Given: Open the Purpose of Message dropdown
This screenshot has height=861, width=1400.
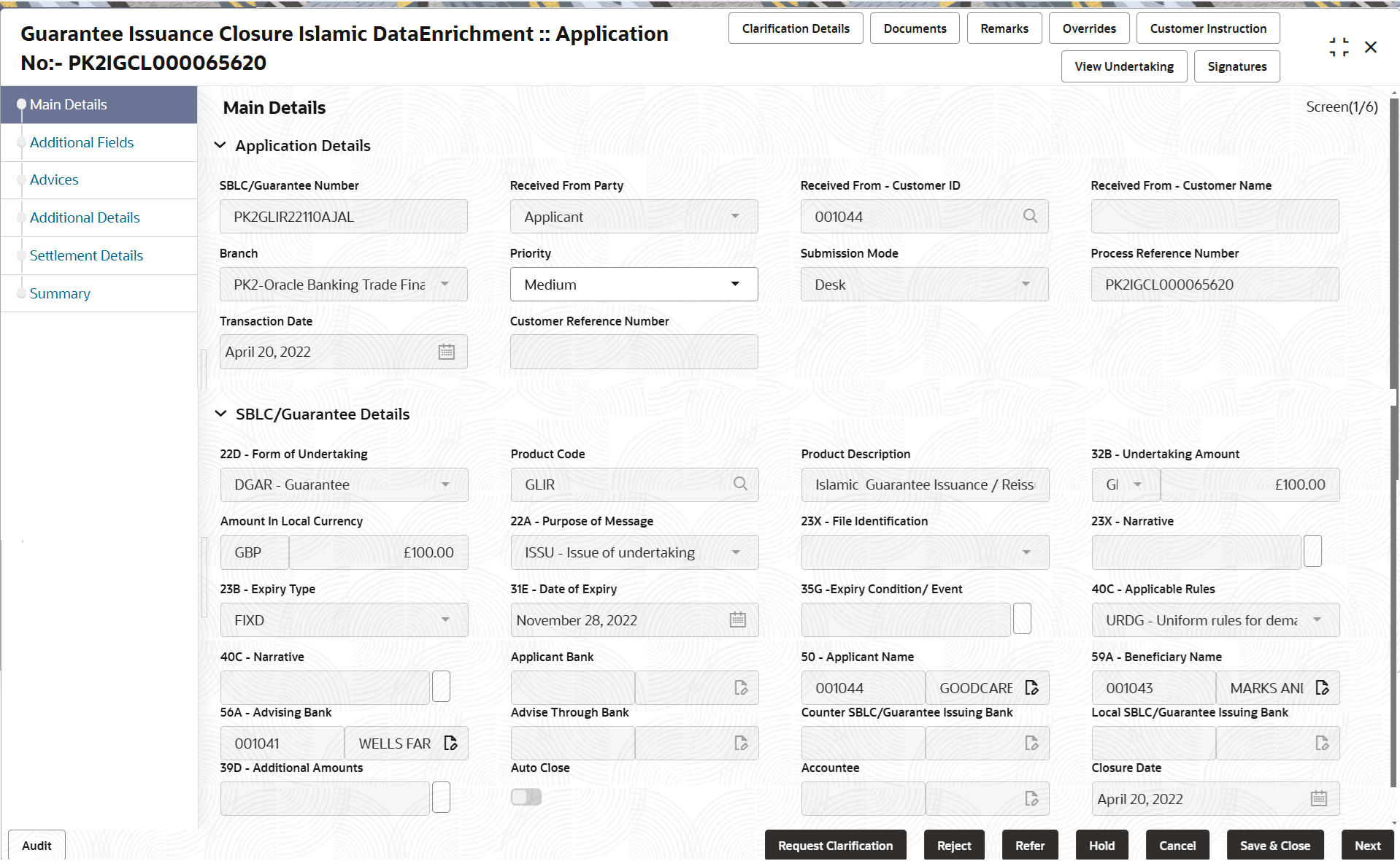Looking at the screenshot, I should [x=633, y=552].
